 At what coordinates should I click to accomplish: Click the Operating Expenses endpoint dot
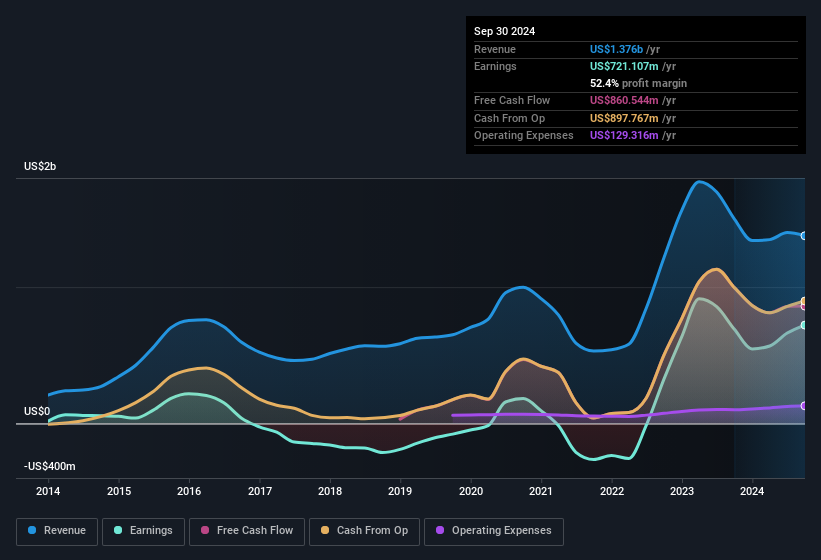coord(804,406)
